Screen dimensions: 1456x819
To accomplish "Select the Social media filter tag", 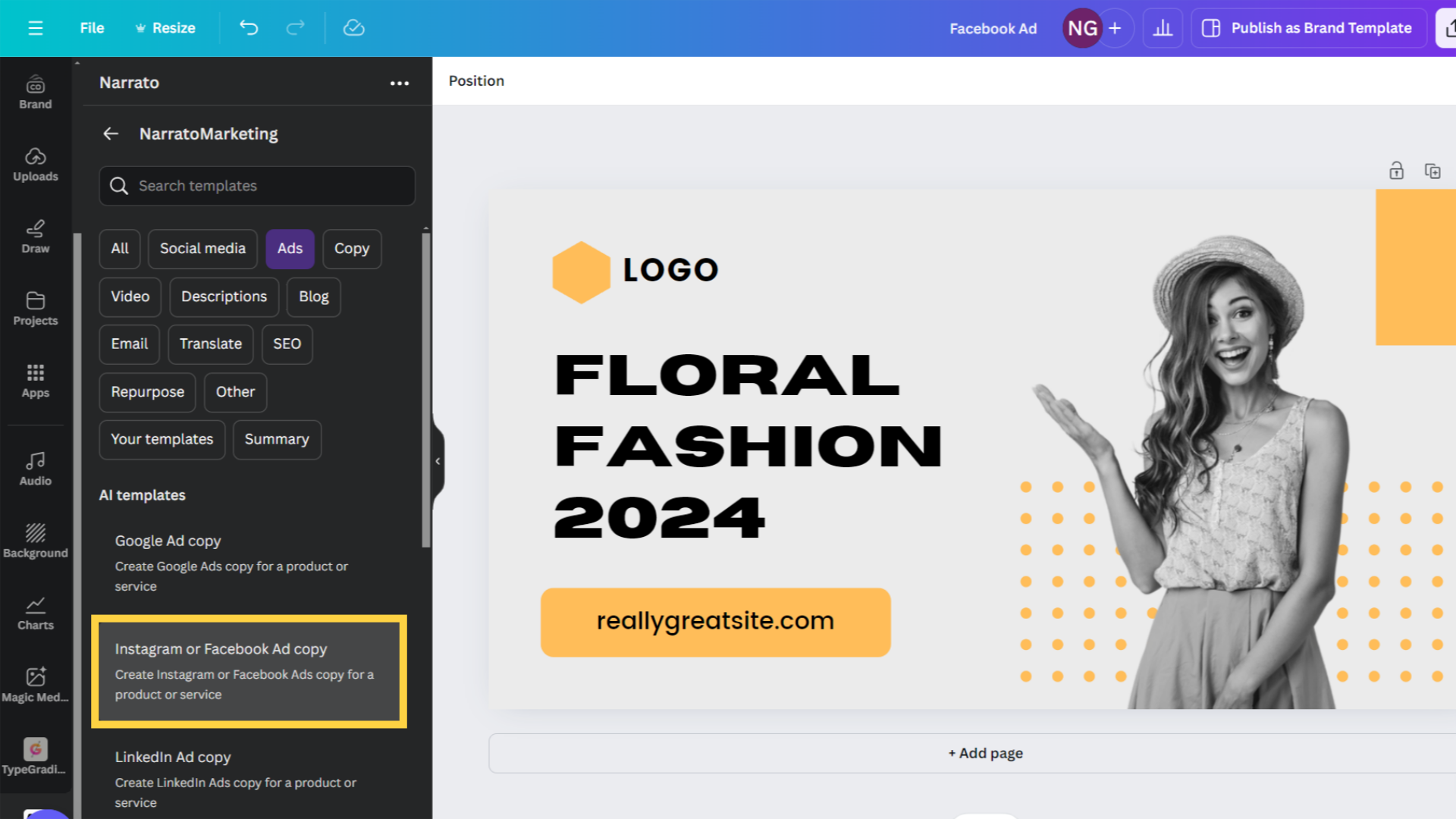I will (x=202, y=248).
